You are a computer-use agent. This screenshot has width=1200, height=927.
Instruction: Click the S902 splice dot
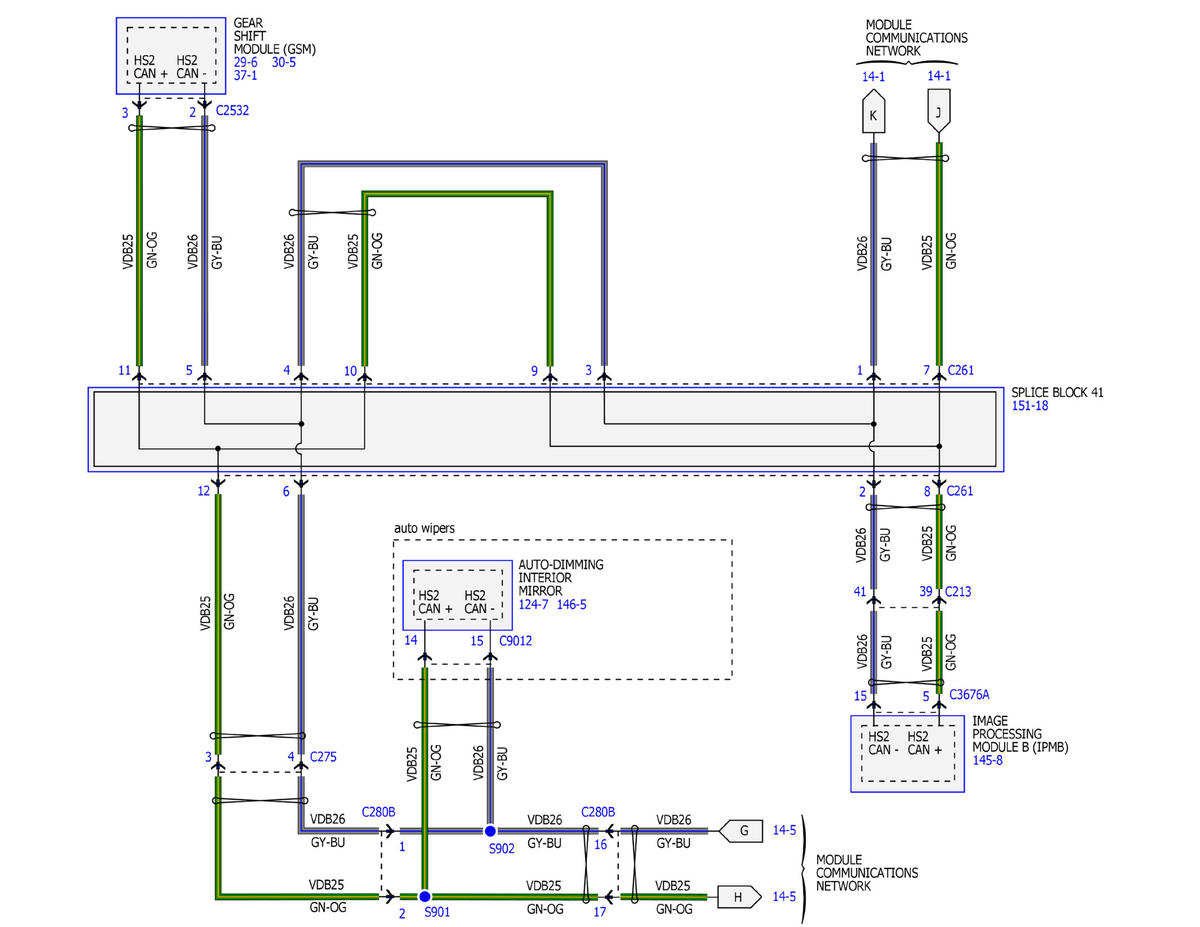(x=490, y=830)
